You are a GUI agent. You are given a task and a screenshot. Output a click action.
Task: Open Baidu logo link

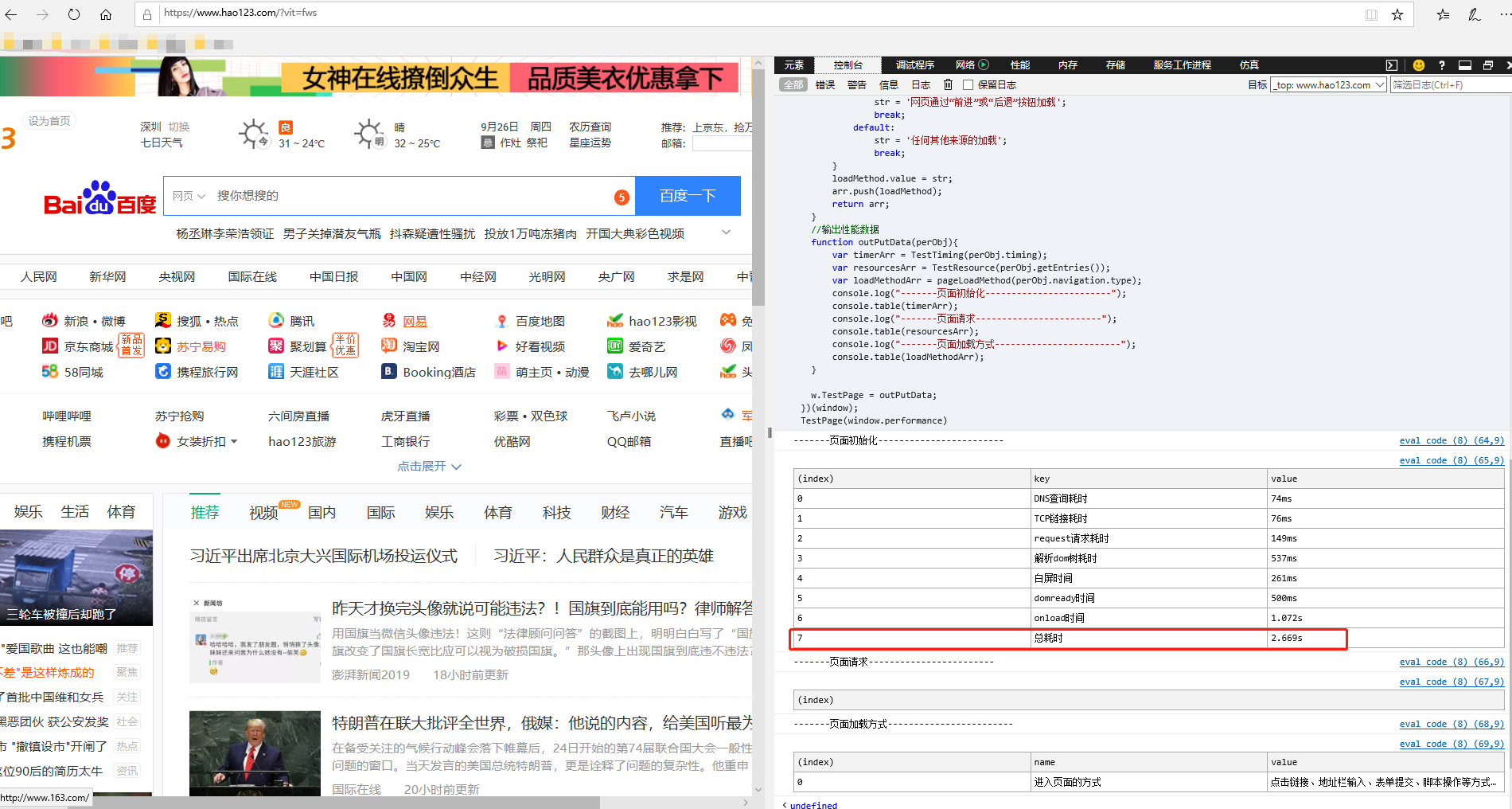tap(100, 197)
